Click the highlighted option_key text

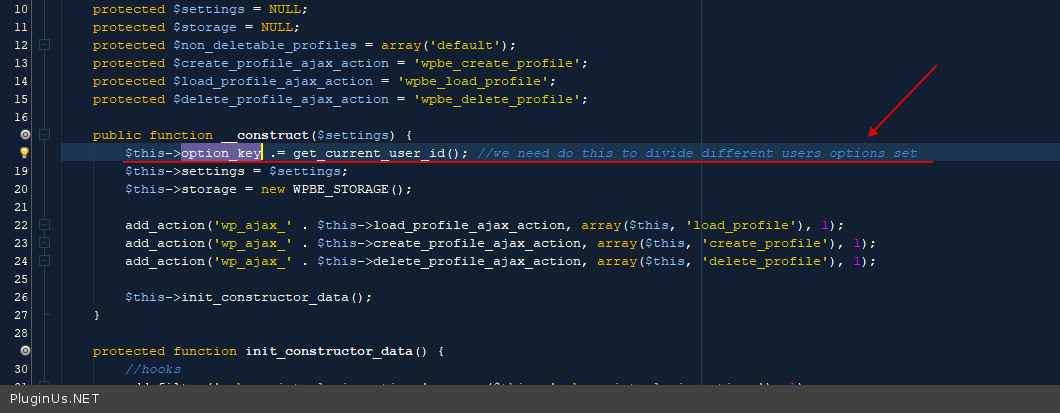[x=221, y=153]
